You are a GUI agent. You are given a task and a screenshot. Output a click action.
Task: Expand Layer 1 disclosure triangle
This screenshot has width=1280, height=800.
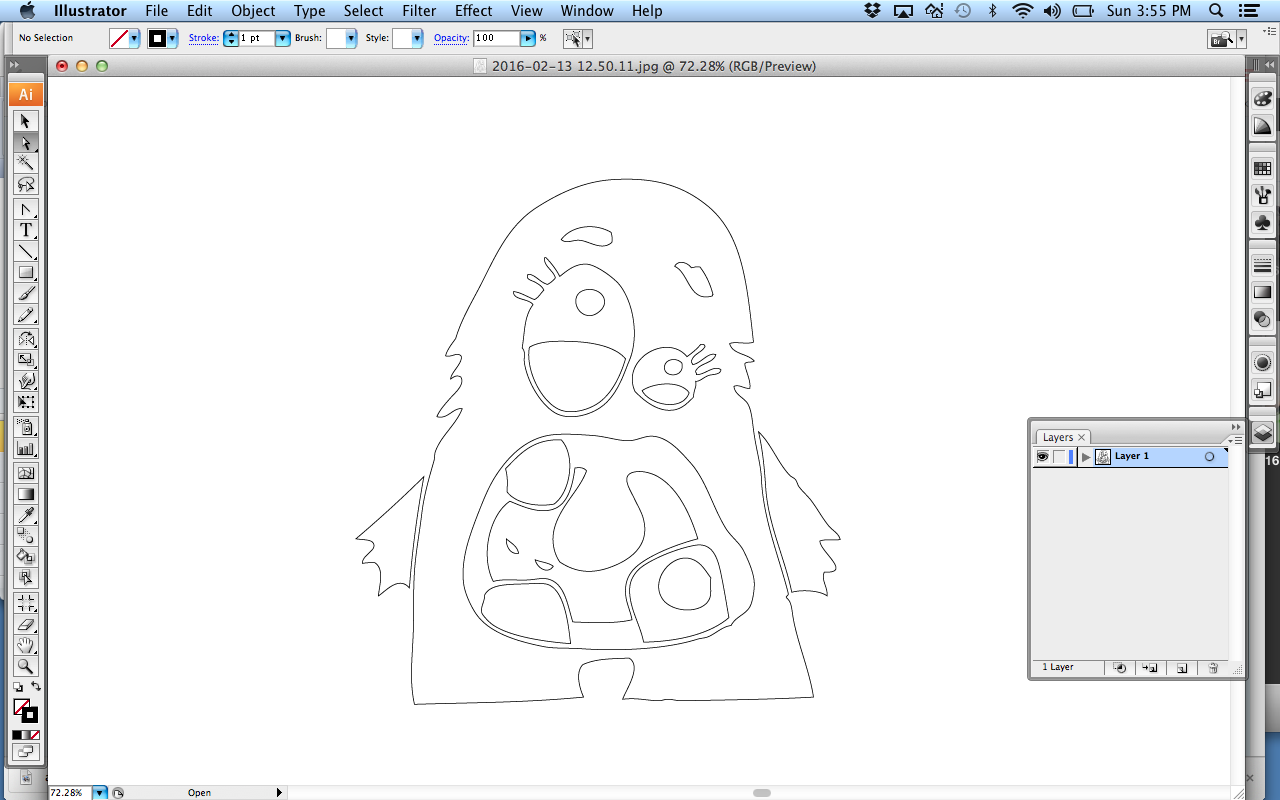pos(1086,457)
